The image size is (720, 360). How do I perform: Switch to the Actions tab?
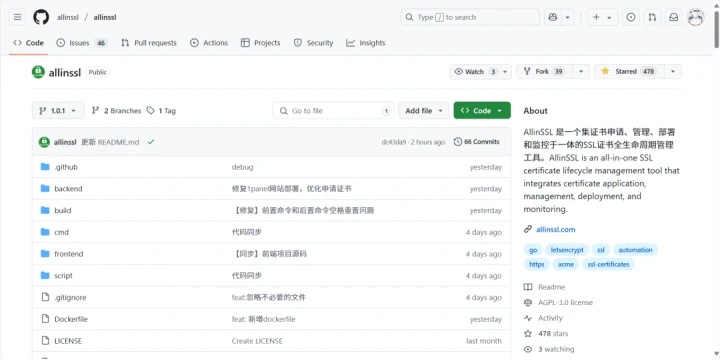[209, 43]
